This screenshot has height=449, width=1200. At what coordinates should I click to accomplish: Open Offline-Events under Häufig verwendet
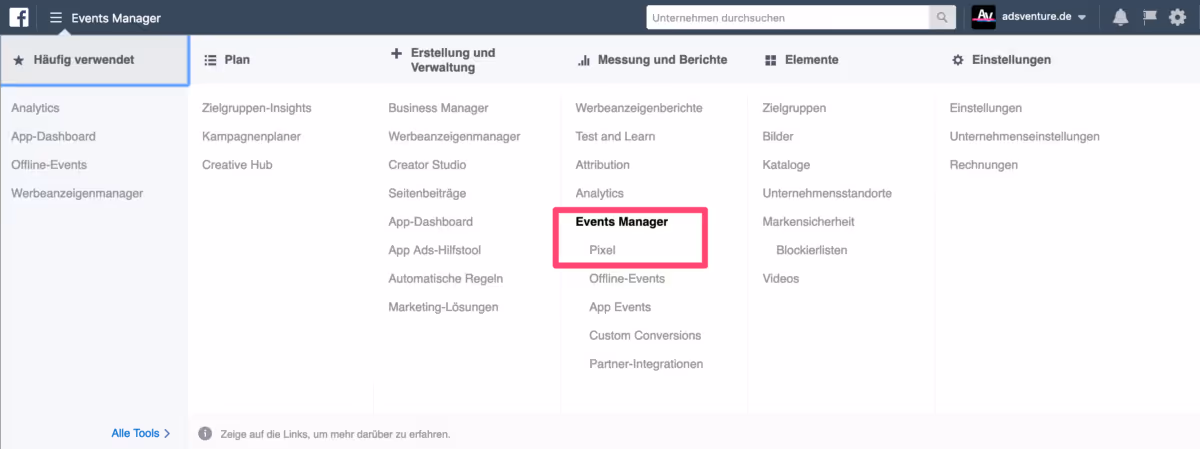pyautogui.click(x=49, y=165)
